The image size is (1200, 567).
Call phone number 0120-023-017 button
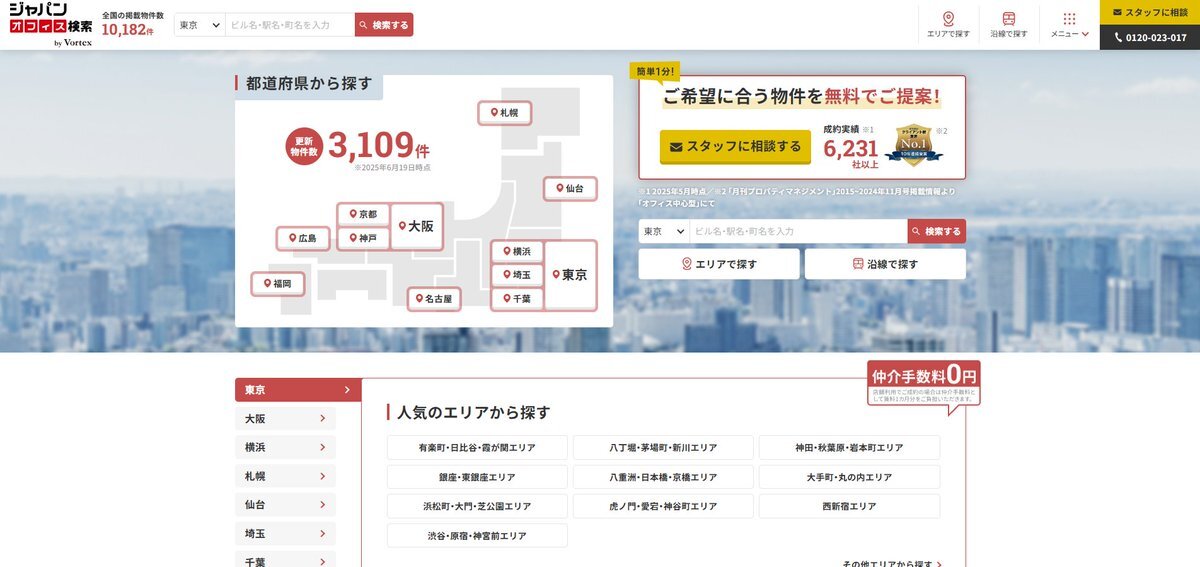point(1150,37)
